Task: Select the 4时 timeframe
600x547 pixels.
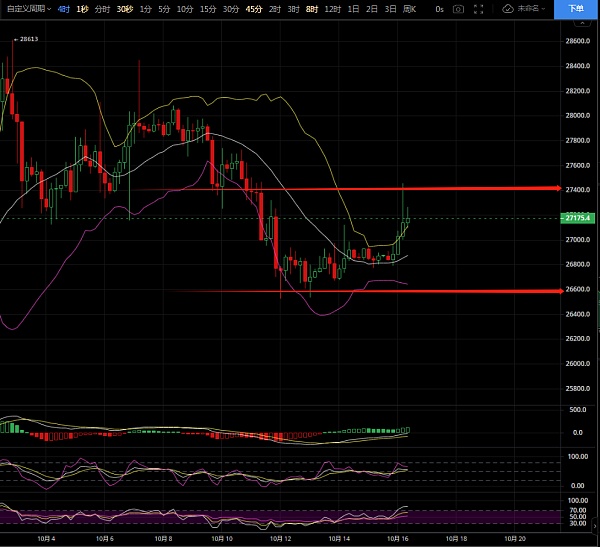Action: coord(64,8)
